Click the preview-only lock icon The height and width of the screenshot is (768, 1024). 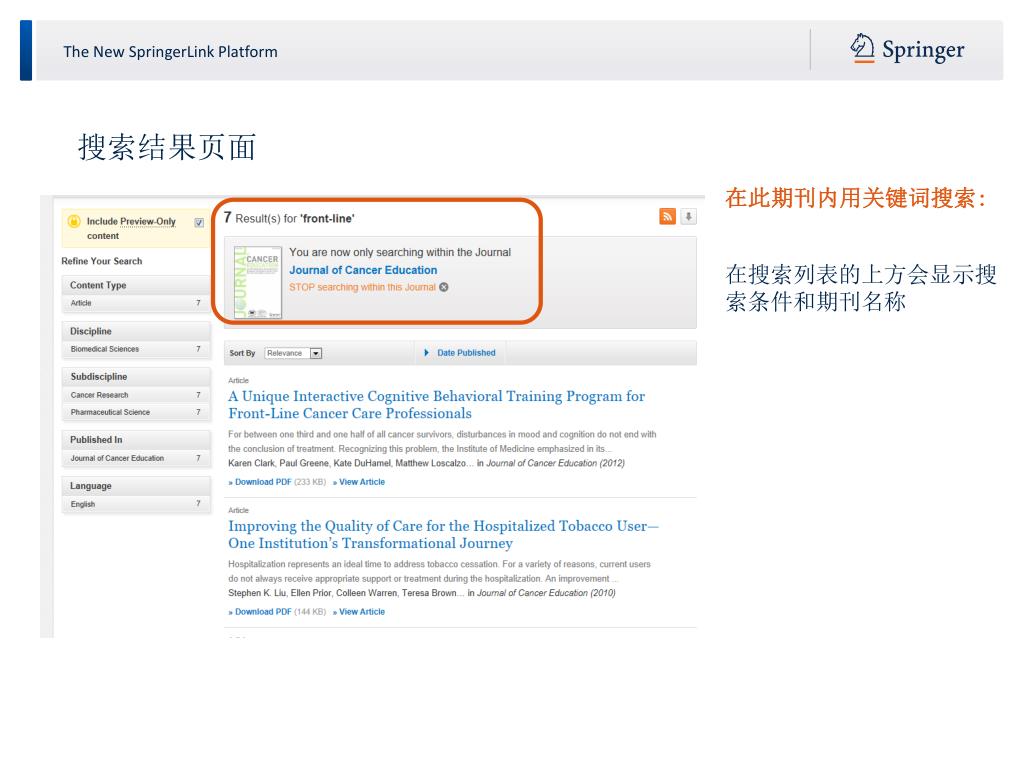point(74,221)
